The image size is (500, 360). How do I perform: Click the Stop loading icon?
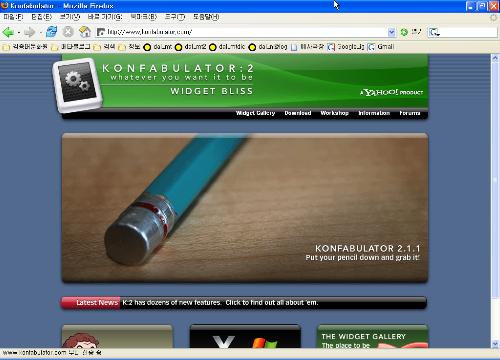coord(68,32)
